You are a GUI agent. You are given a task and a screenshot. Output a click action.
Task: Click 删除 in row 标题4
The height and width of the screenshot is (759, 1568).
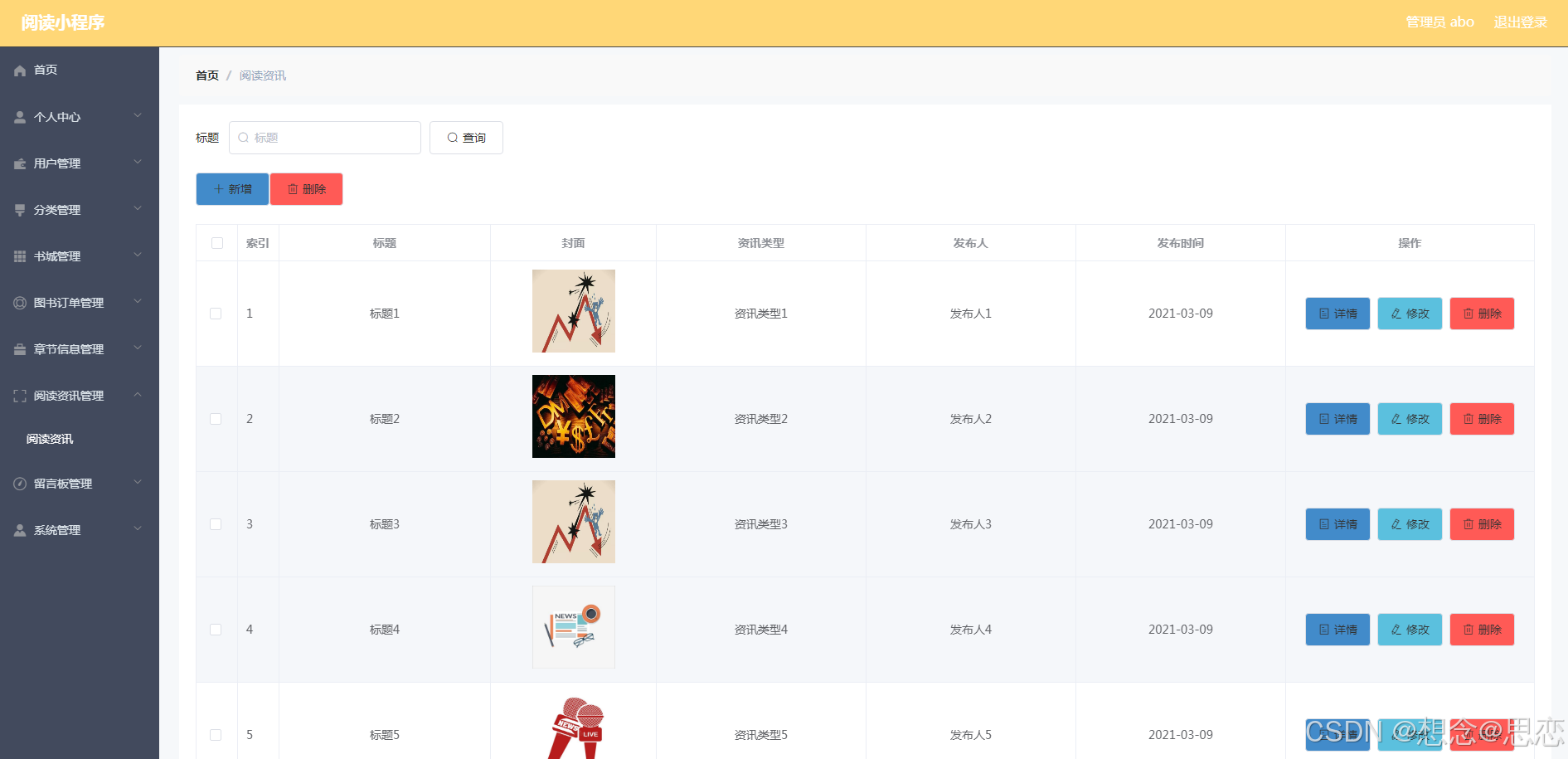tap(1482, 630)
